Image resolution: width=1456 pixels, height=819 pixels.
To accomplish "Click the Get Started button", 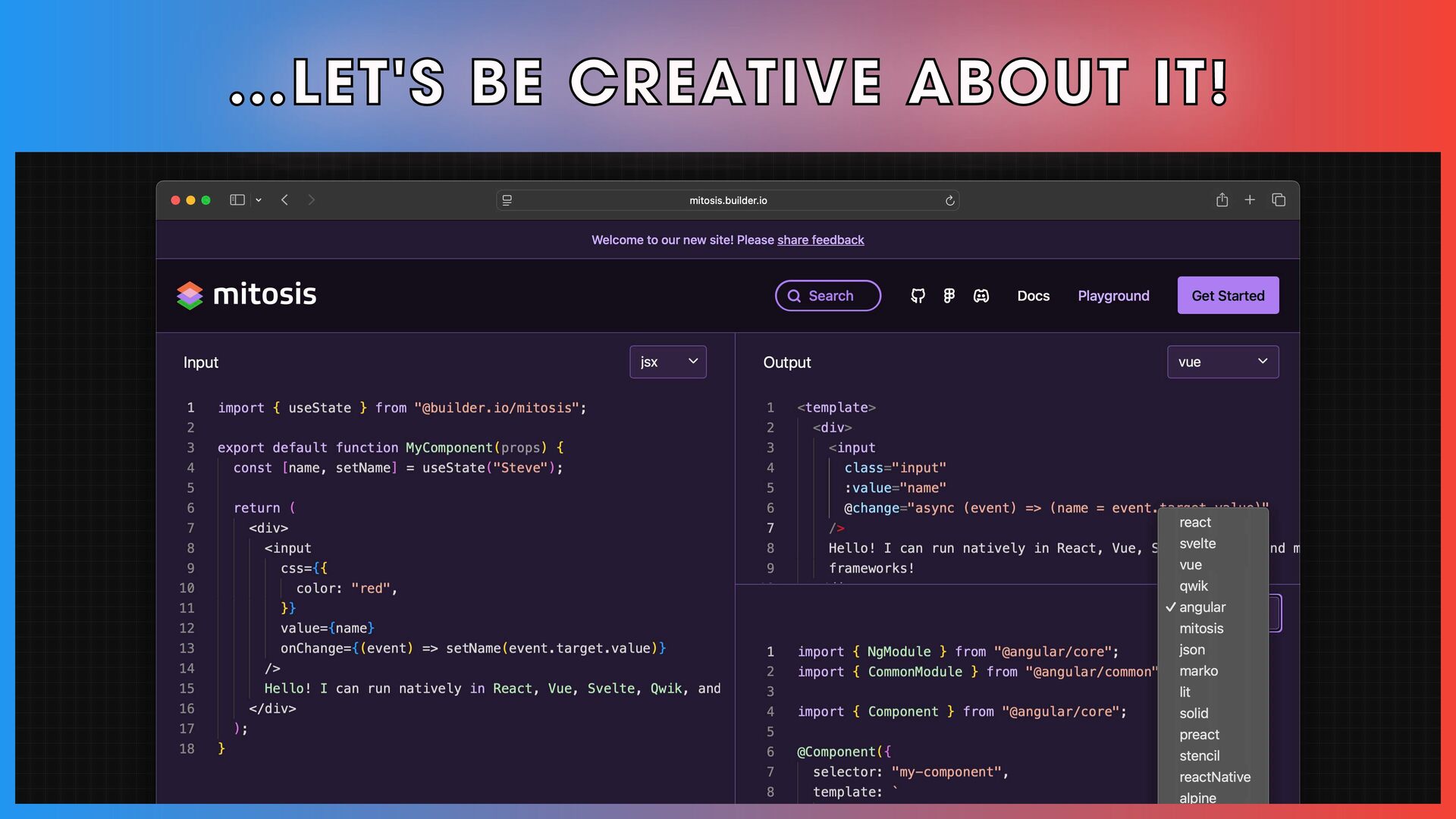I will pyautogui.click(x=1228, y=296).
